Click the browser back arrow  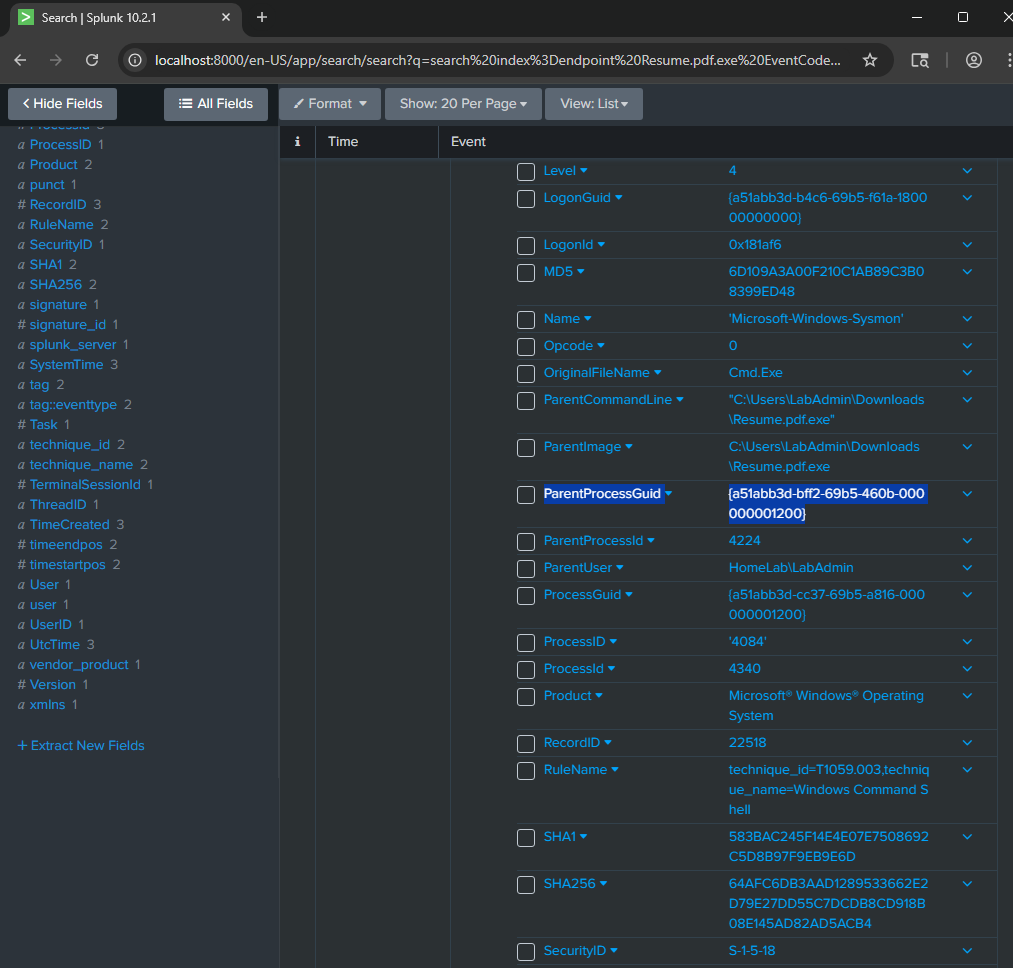tap(20, 60)
